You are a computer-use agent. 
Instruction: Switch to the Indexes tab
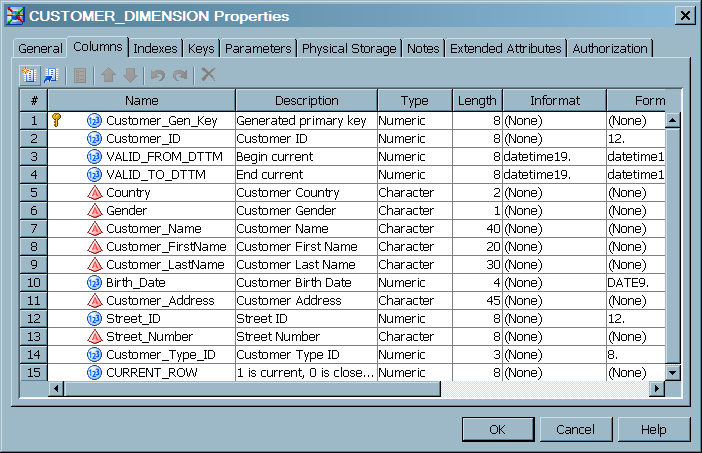tap(156, 48)
